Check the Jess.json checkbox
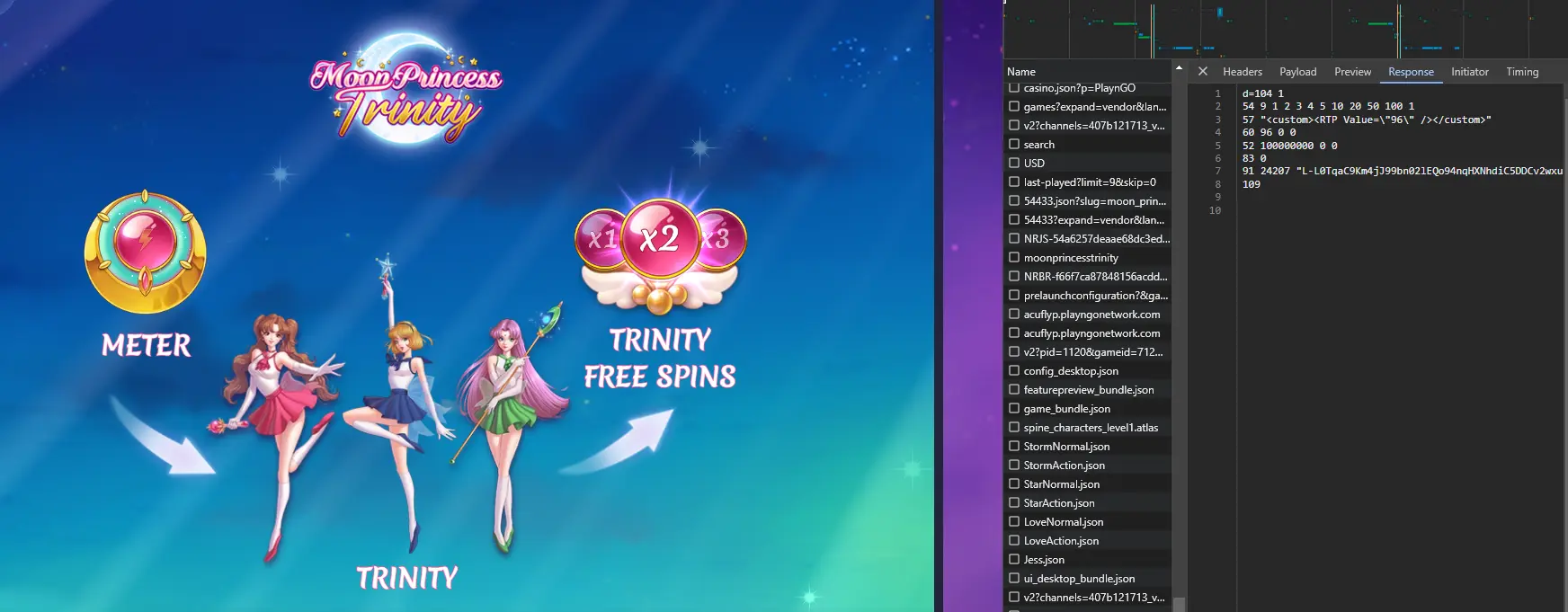The height and width of the screenshot is (612, 1568). click(x=1014, y=559)
